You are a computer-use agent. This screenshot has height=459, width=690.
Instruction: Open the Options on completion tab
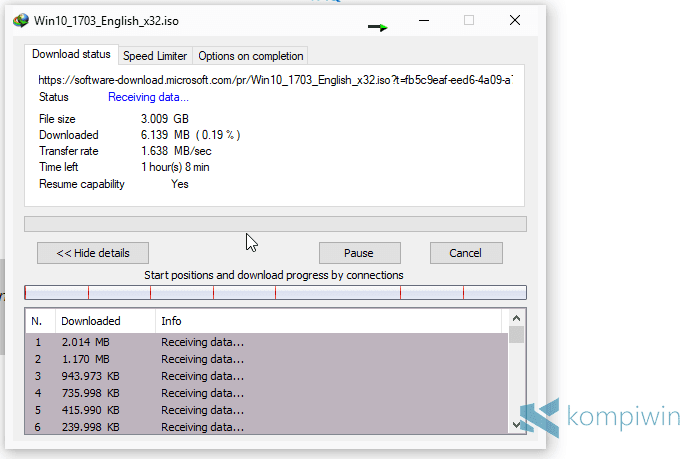point(250,56)
